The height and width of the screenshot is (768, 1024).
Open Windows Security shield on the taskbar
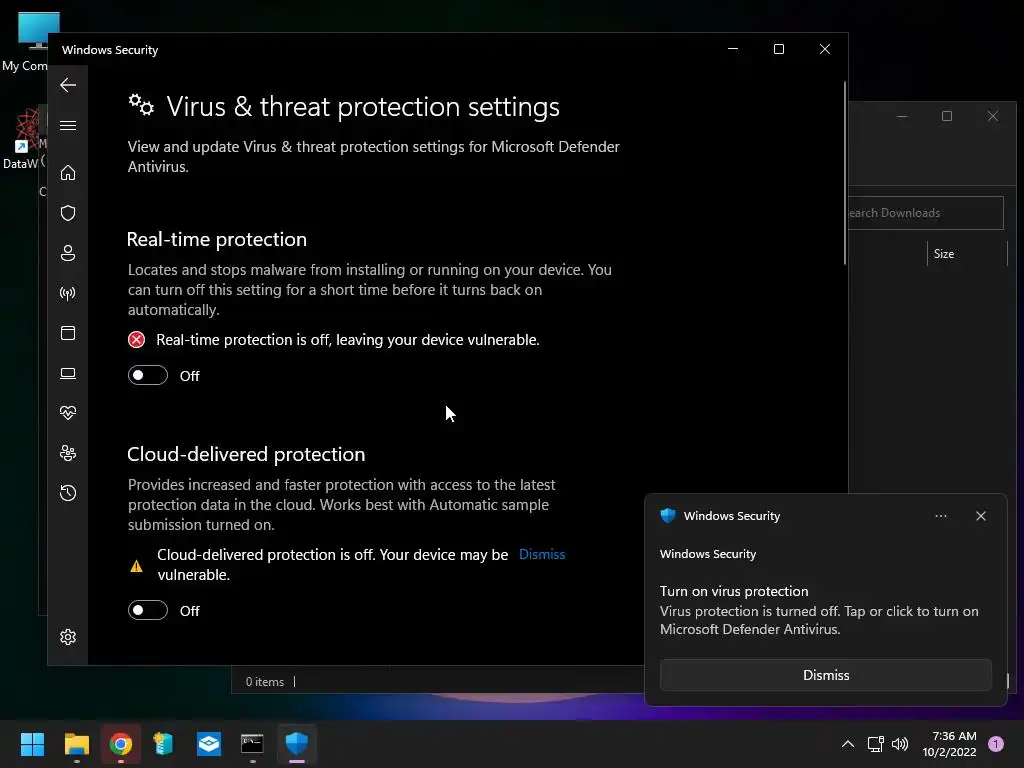(x=296, y=744)
